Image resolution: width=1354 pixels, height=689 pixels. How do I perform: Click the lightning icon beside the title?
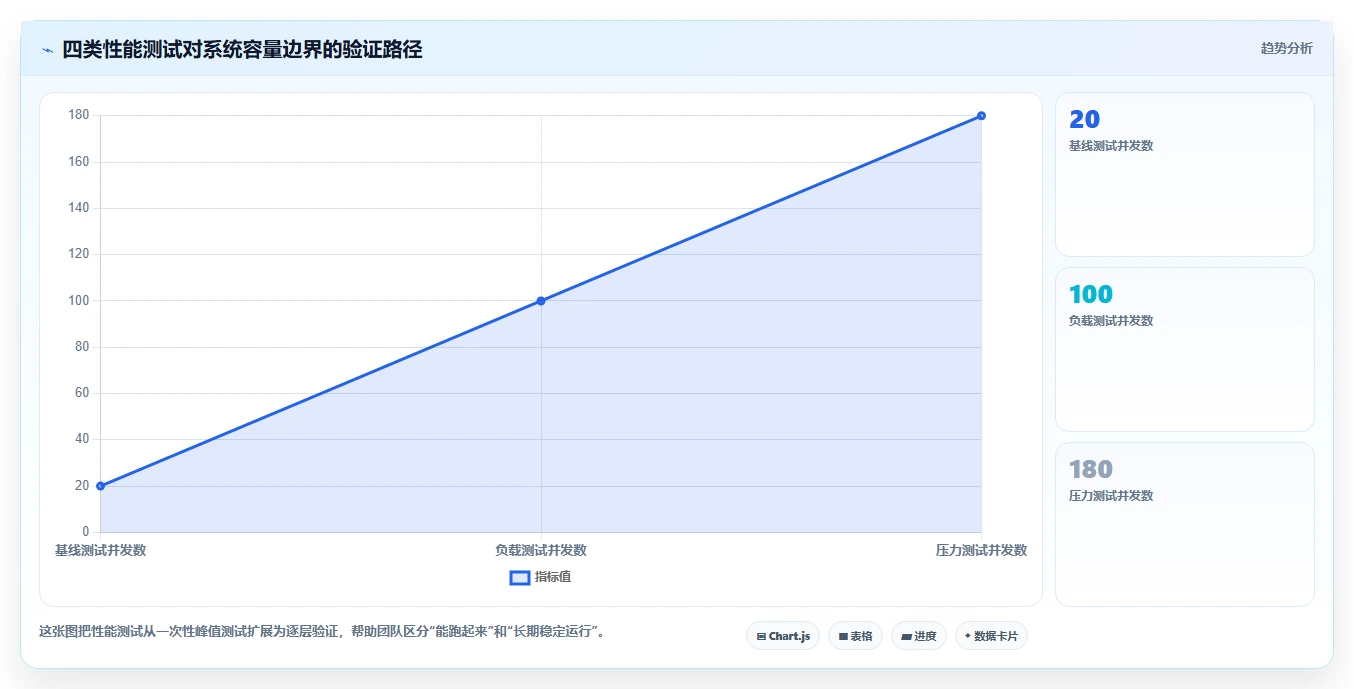(47, 50)
